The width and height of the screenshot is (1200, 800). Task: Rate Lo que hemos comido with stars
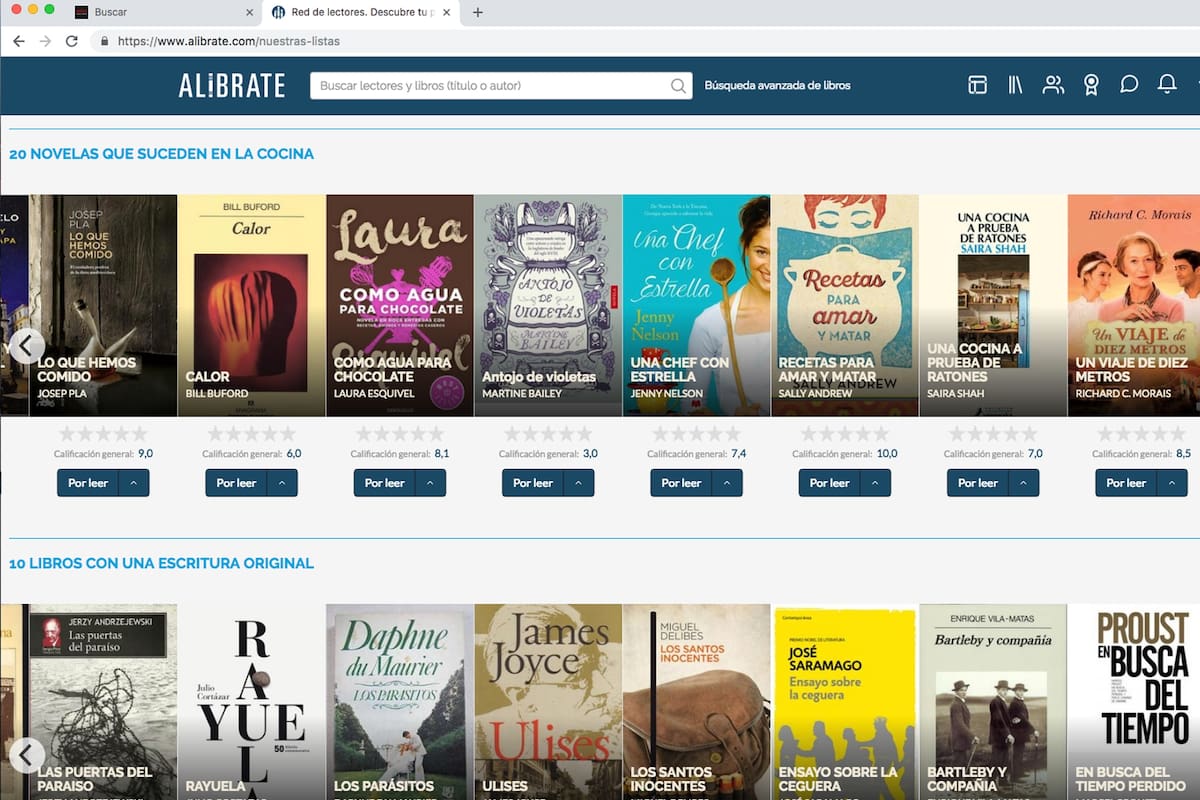coord(103,434)
